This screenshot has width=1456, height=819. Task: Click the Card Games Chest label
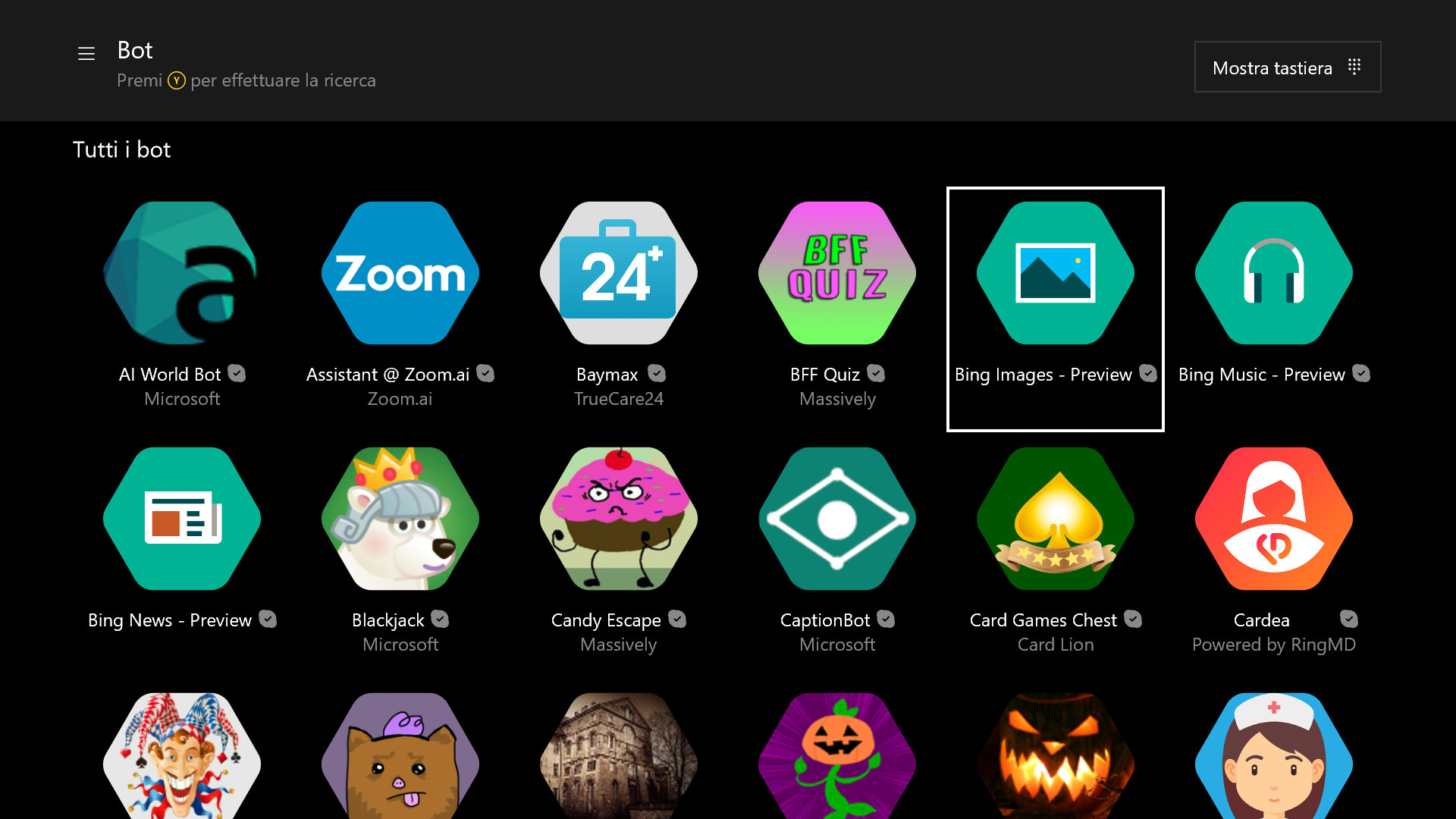tap(1043, 620)
